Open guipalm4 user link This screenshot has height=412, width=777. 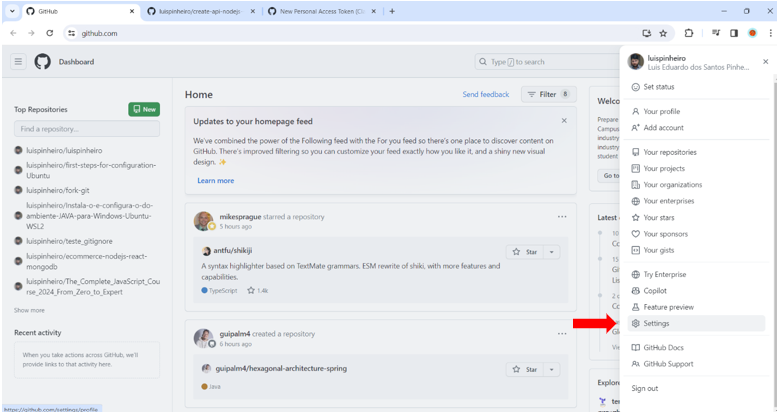click(x=235, y=334)
